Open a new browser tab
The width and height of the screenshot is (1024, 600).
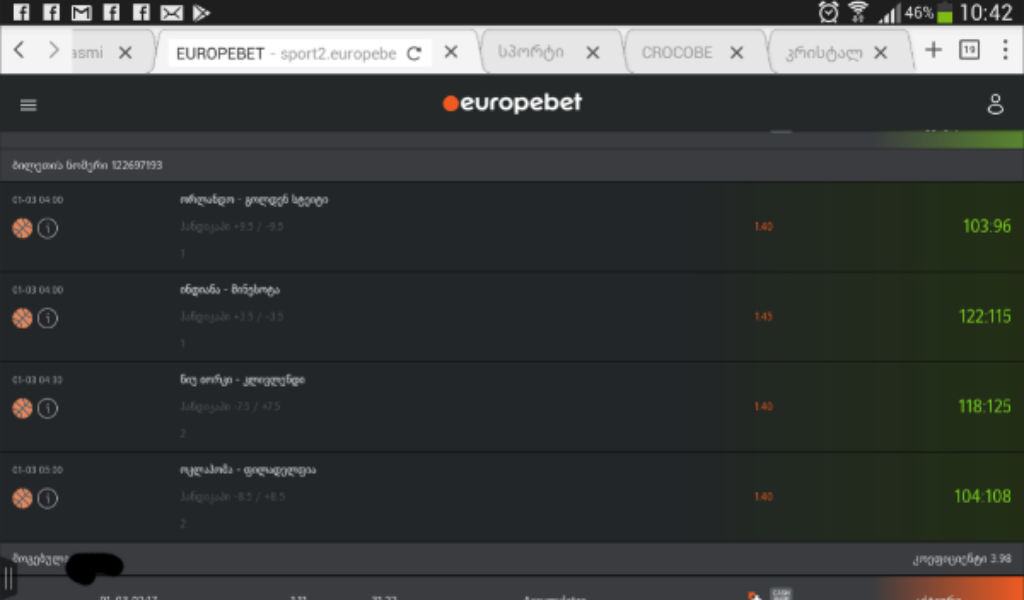(x=933, y=50)
